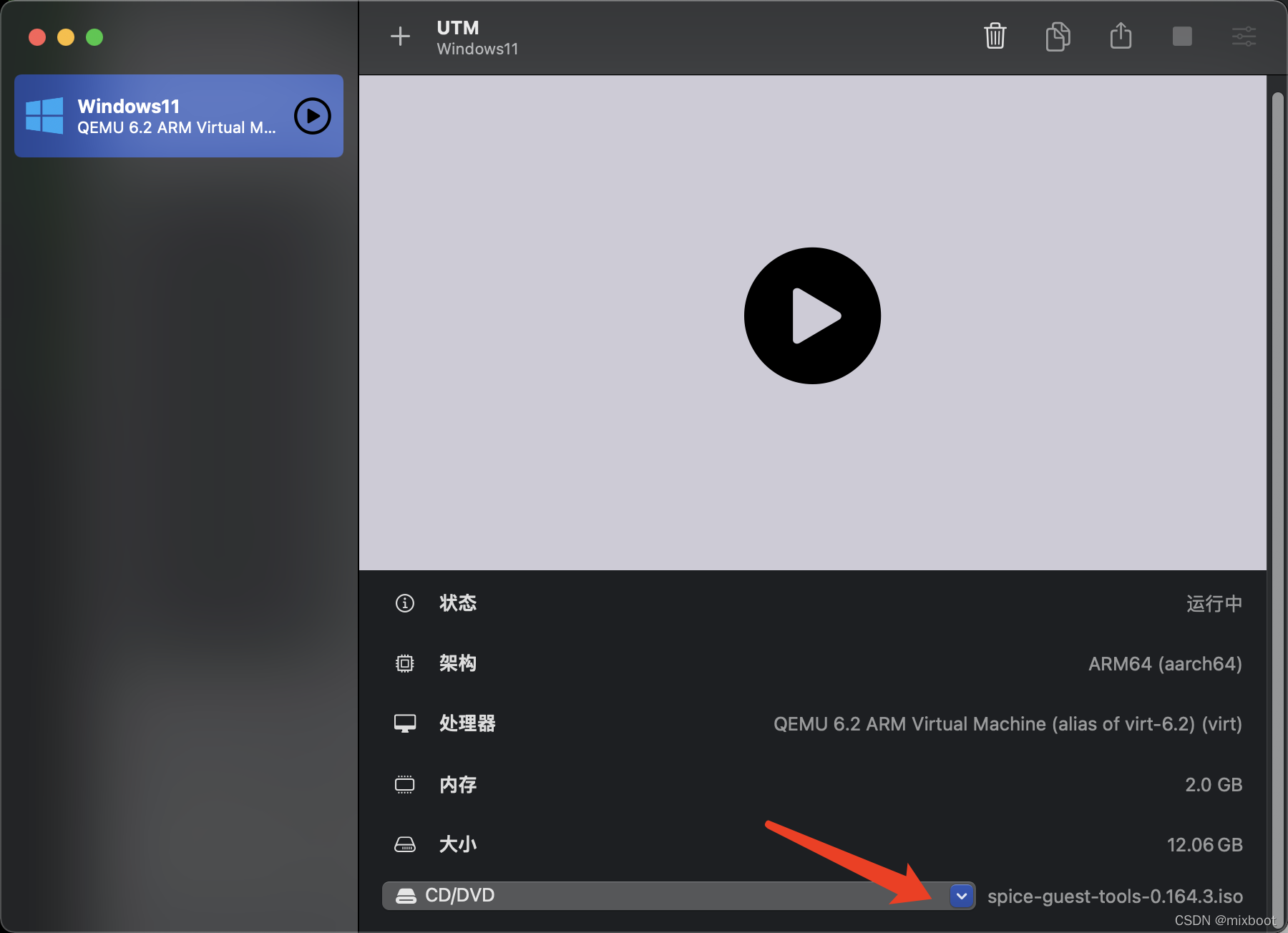Screen dimensions: 1288x933
Task: Share the Windows11 virtual machine
Action: click(1121, 36)
